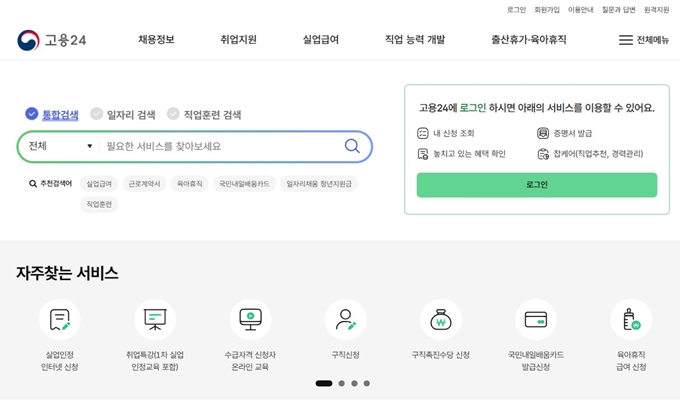Click the 내 신청 조회 icon

[x=422, y=133]
